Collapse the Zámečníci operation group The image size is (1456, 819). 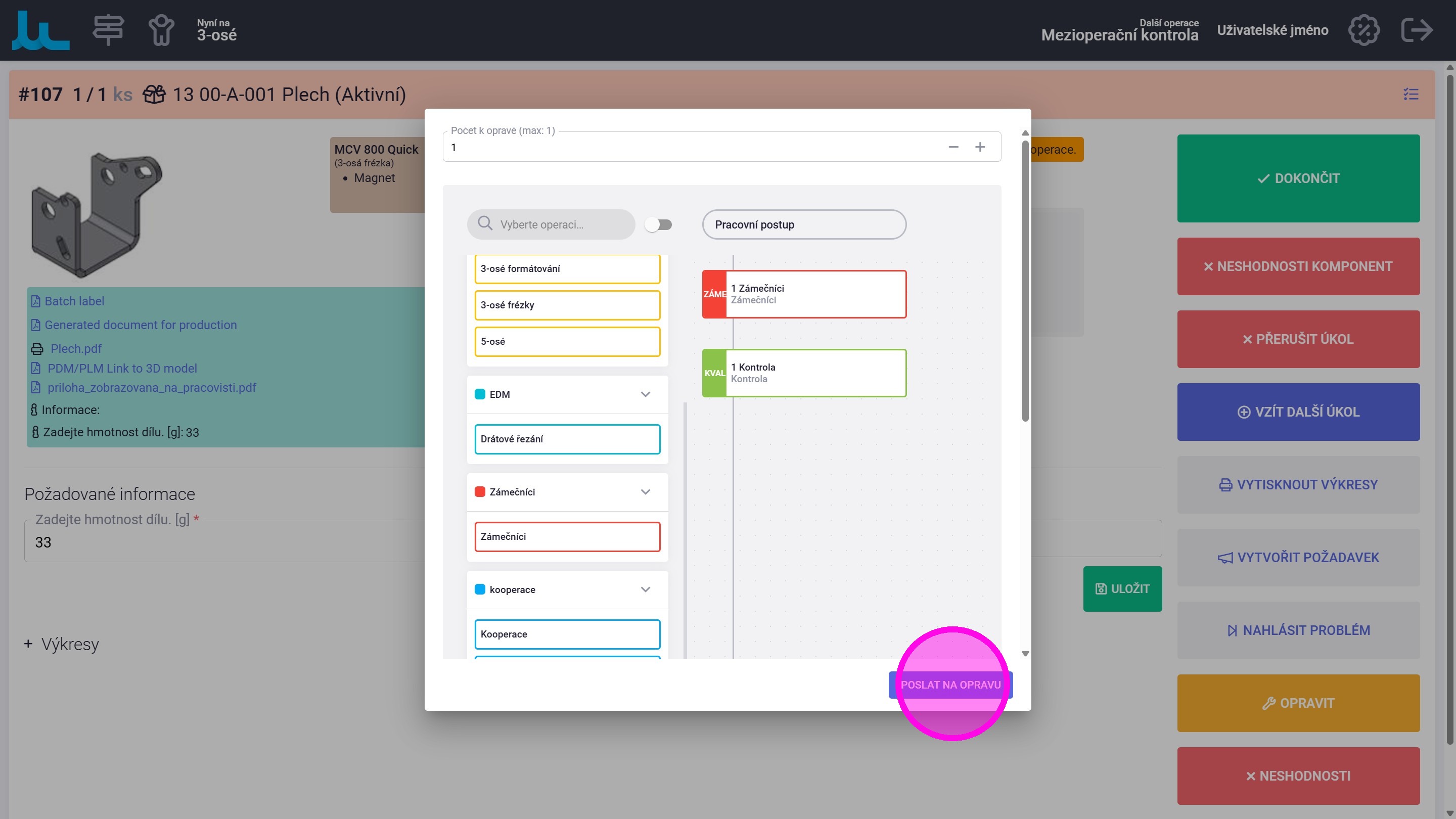pos(646,492)
